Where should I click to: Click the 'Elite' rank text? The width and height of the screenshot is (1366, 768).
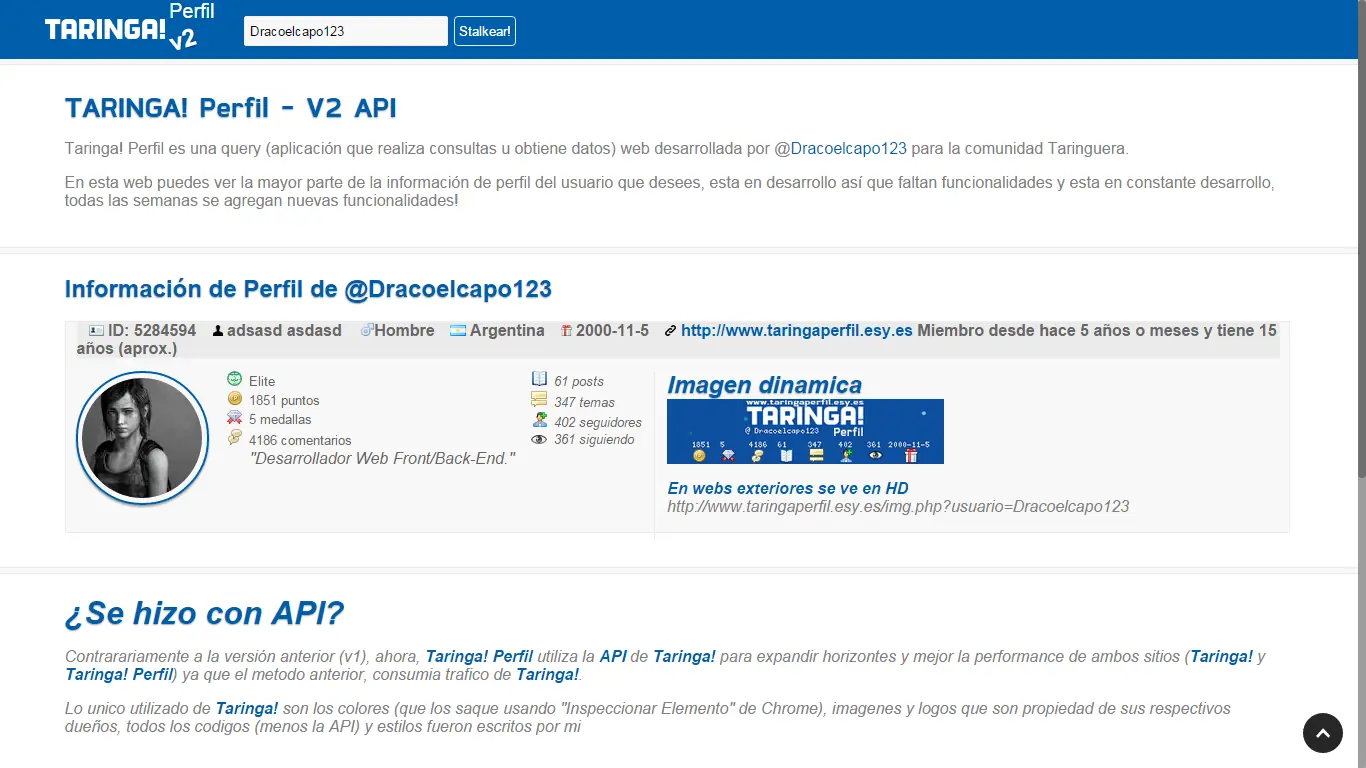[262, 381]
